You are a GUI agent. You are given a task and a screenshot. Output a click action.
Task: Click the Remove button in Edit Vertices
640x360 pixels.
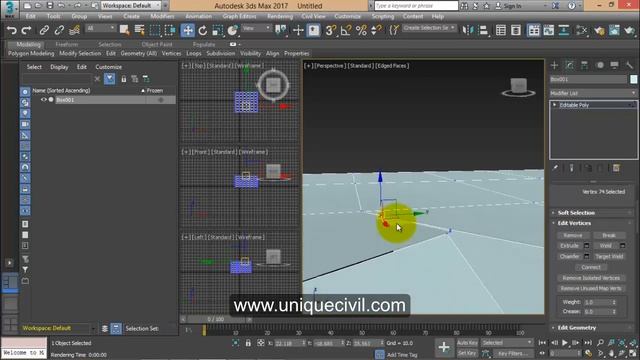[573, 236]
